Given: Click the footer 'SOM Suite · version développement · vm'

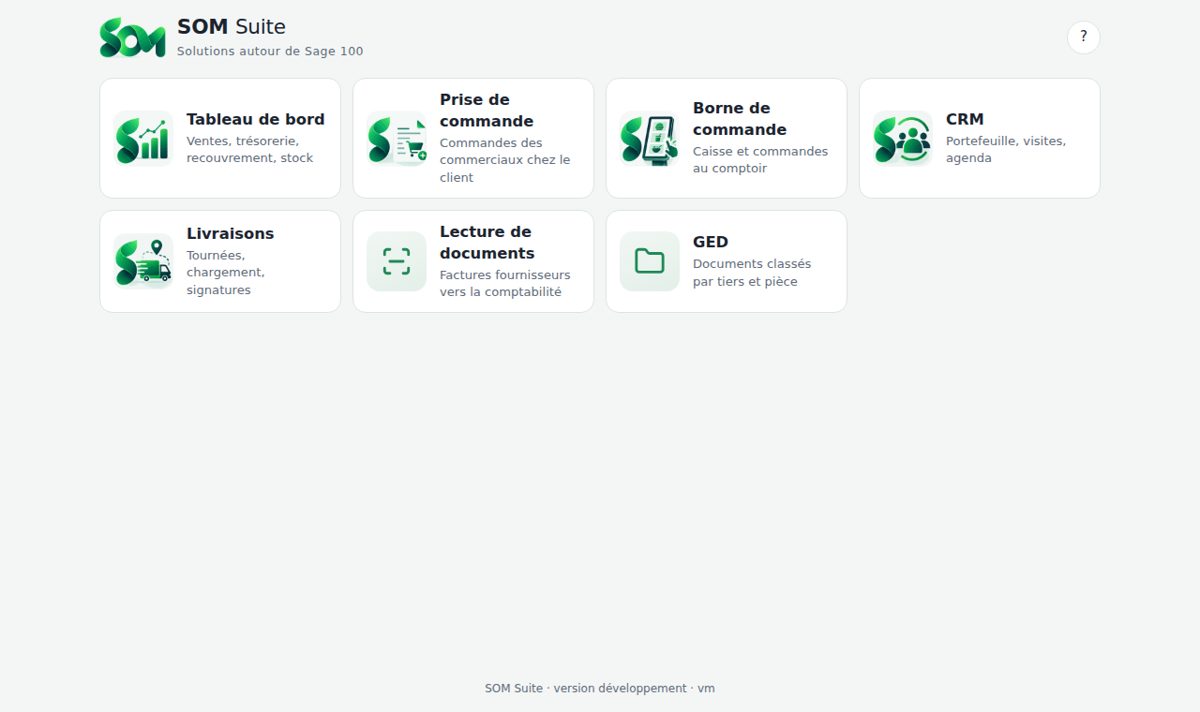Looking at the screenshot, I should click(600, 688).
